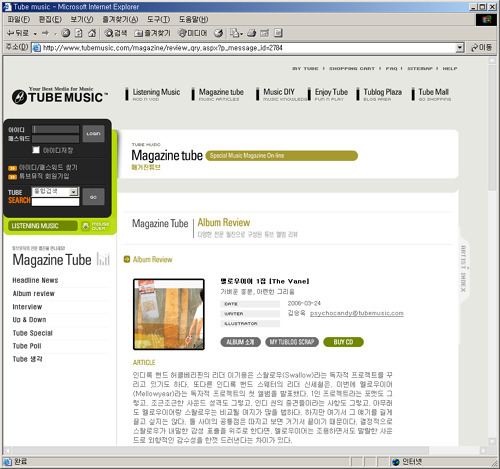Open Headline News in sidebar
Image resolution: width=500 pixels, height=469 pixels.
pyautogui.click(x=35, y=280)
